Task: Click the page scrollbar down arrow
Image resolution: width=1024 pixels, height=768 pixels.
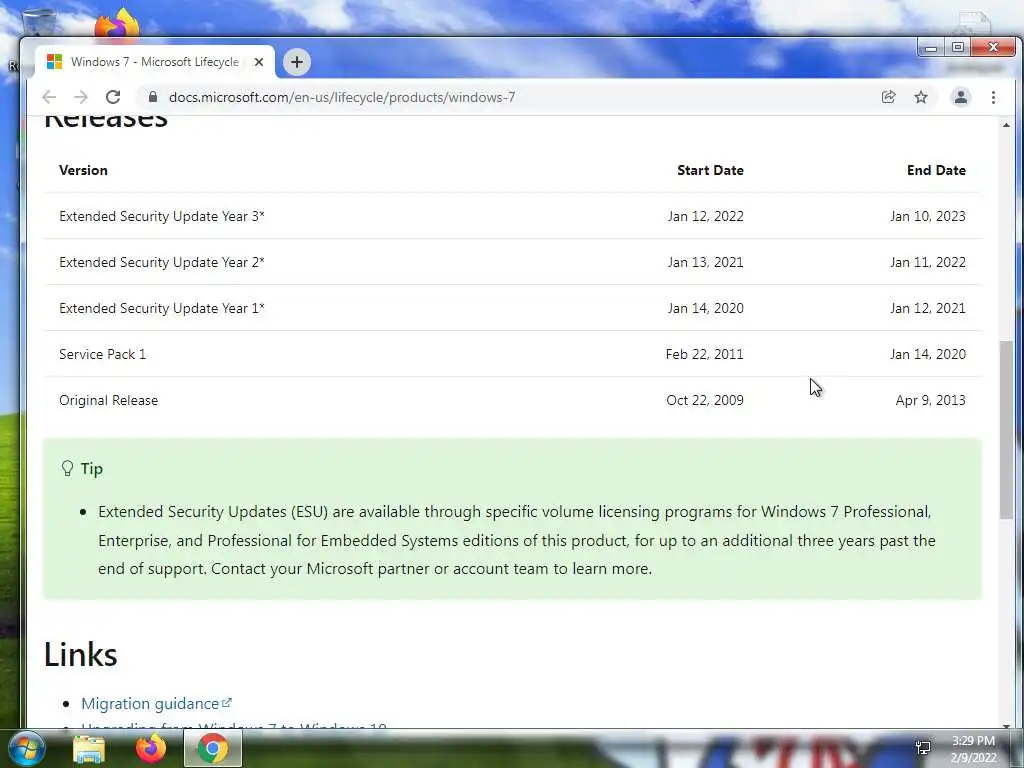Action: [x=1006, y=724]
